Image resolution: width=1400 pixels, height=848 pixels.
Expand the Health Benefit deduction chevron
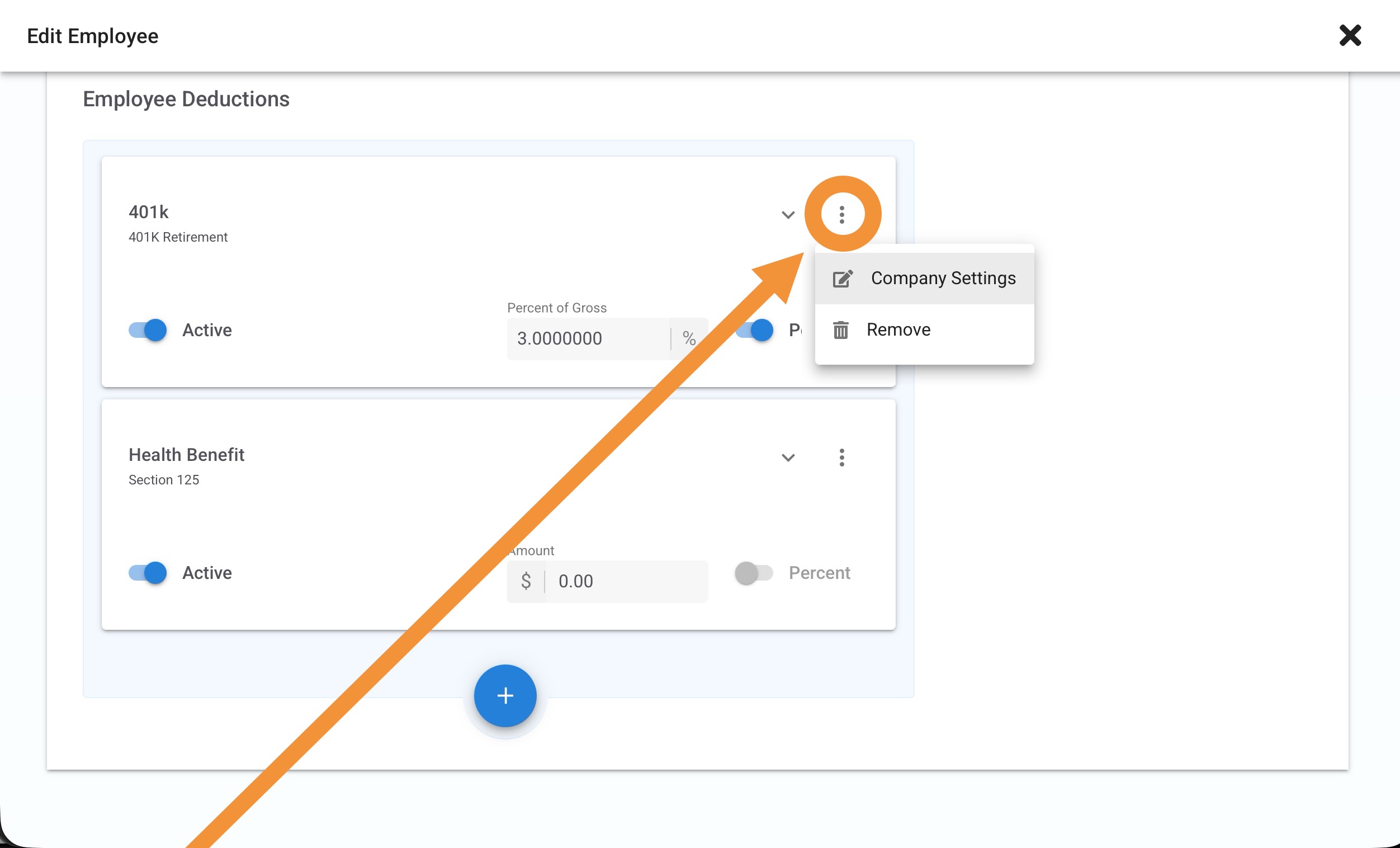(x=787, y=458)
